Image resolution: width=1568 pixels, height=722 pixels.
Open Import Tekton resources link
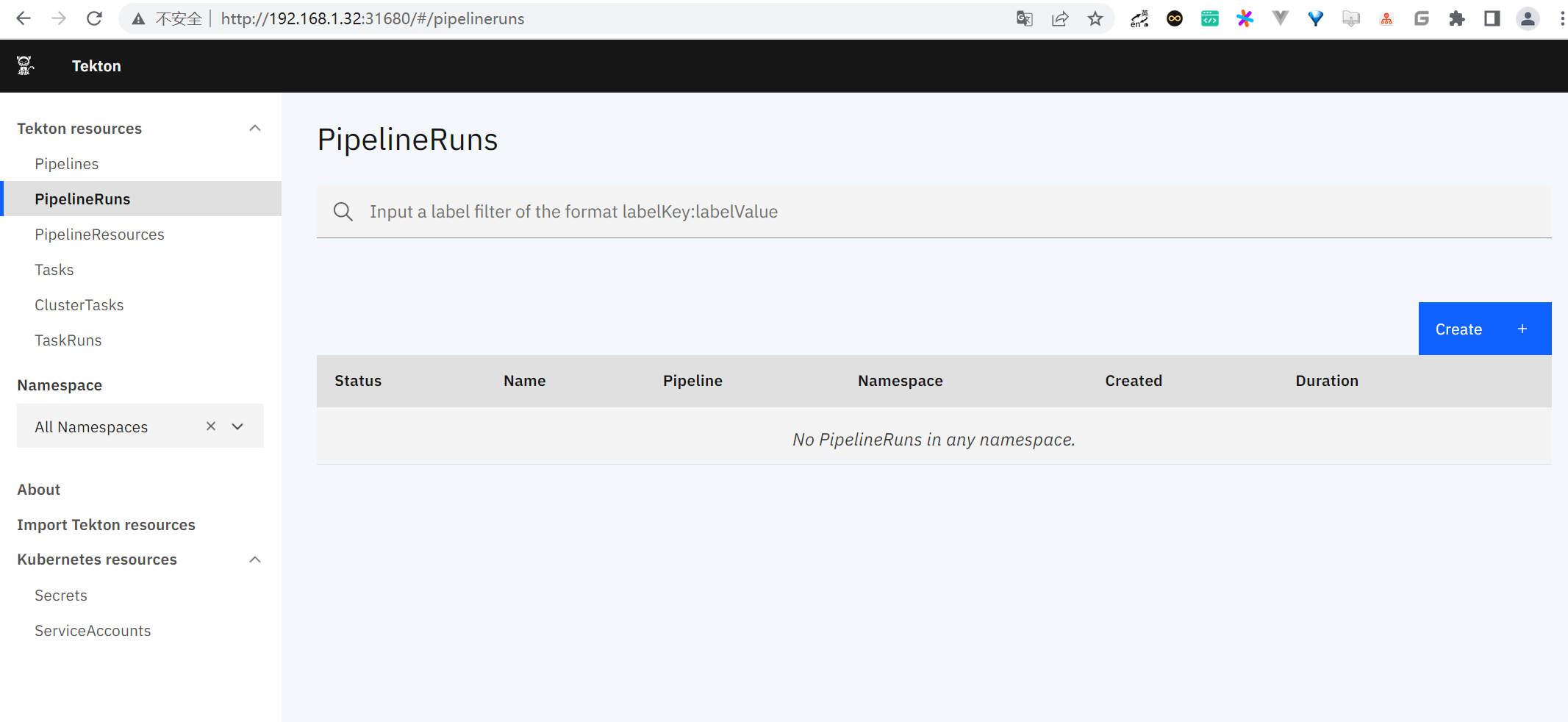(107, 524)
